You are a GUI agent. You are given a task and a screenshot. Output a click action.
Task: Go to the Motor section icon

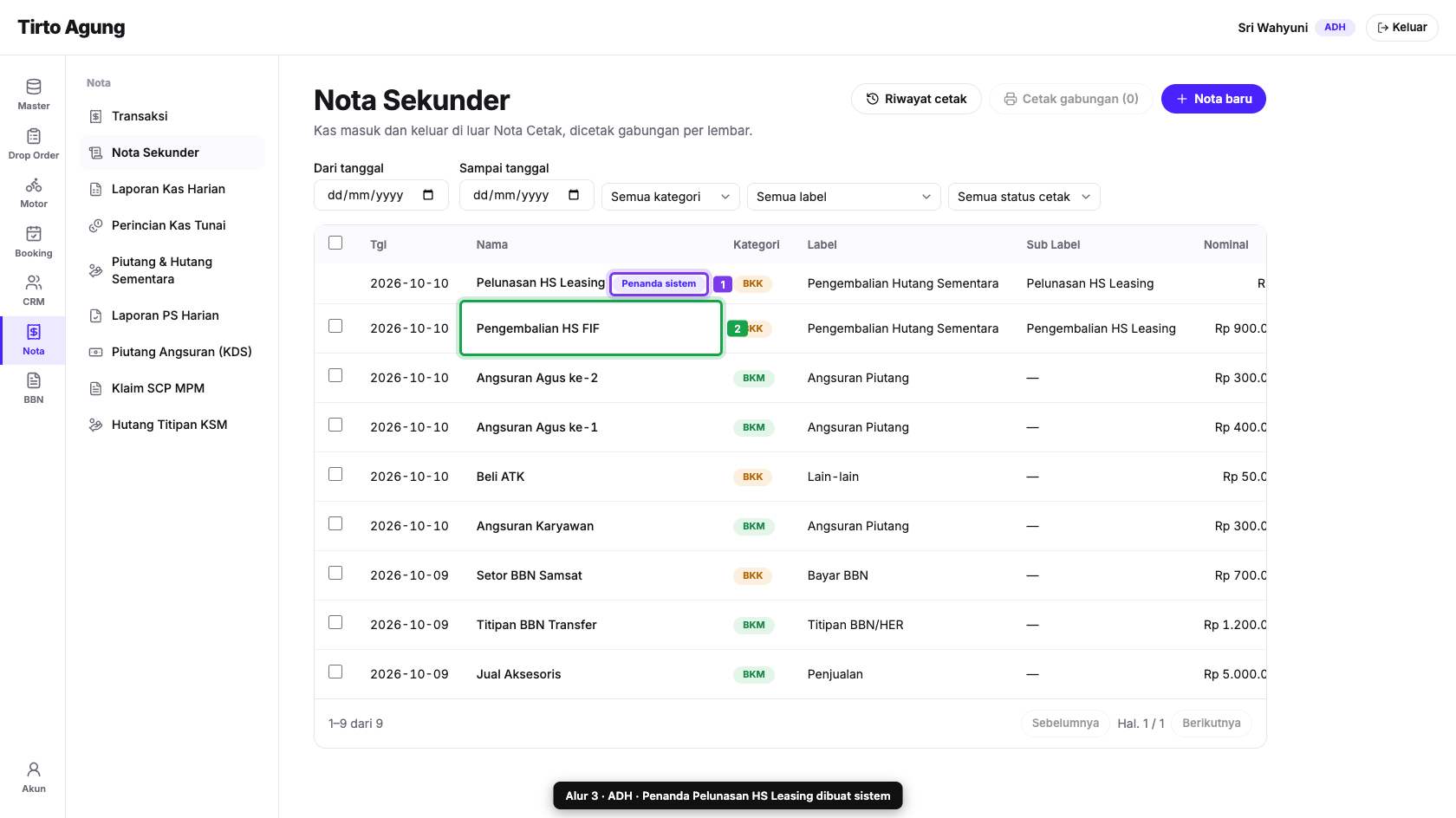[x=34, y=185]
